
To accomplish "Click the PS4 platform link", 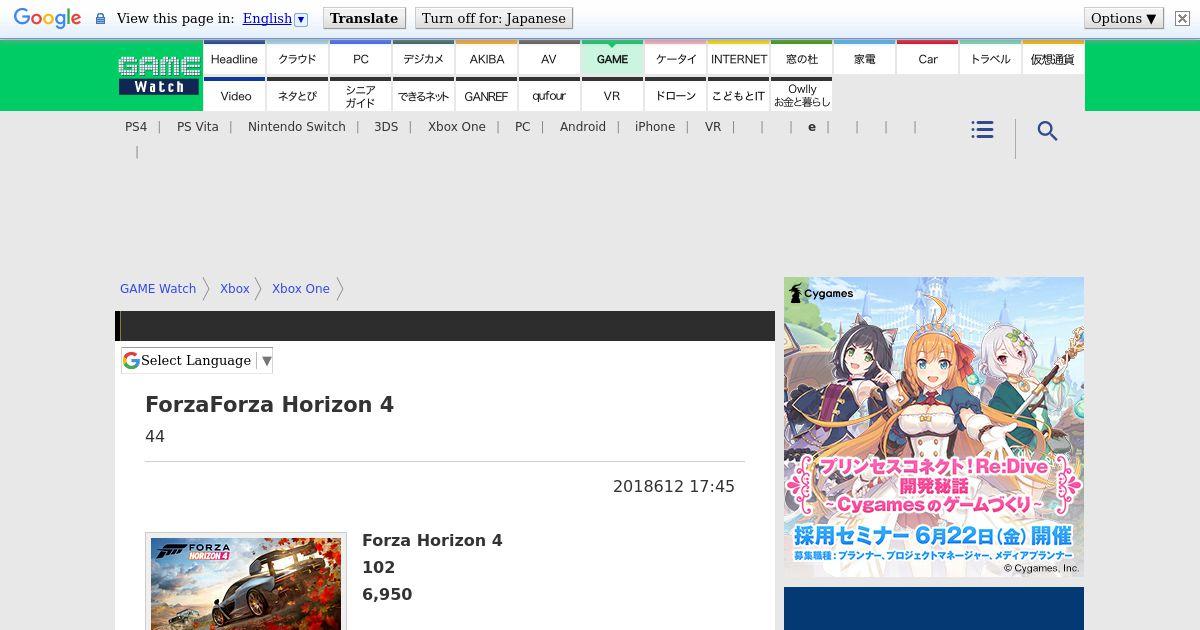I will point(136,127).
